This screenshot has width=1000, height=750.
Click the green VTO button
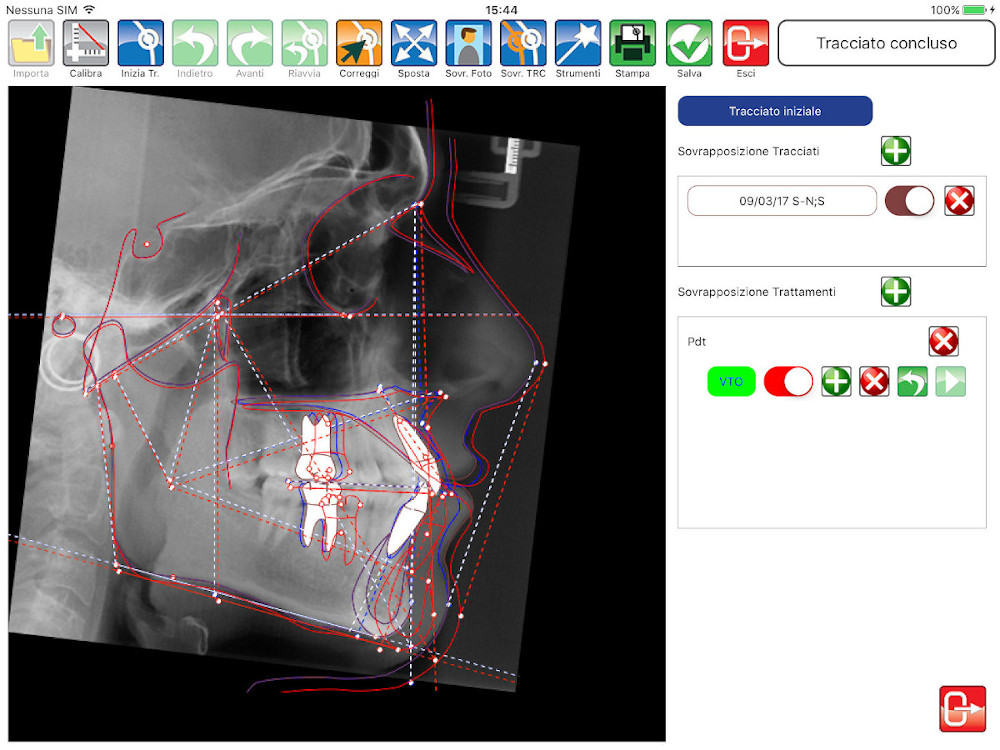731,381
